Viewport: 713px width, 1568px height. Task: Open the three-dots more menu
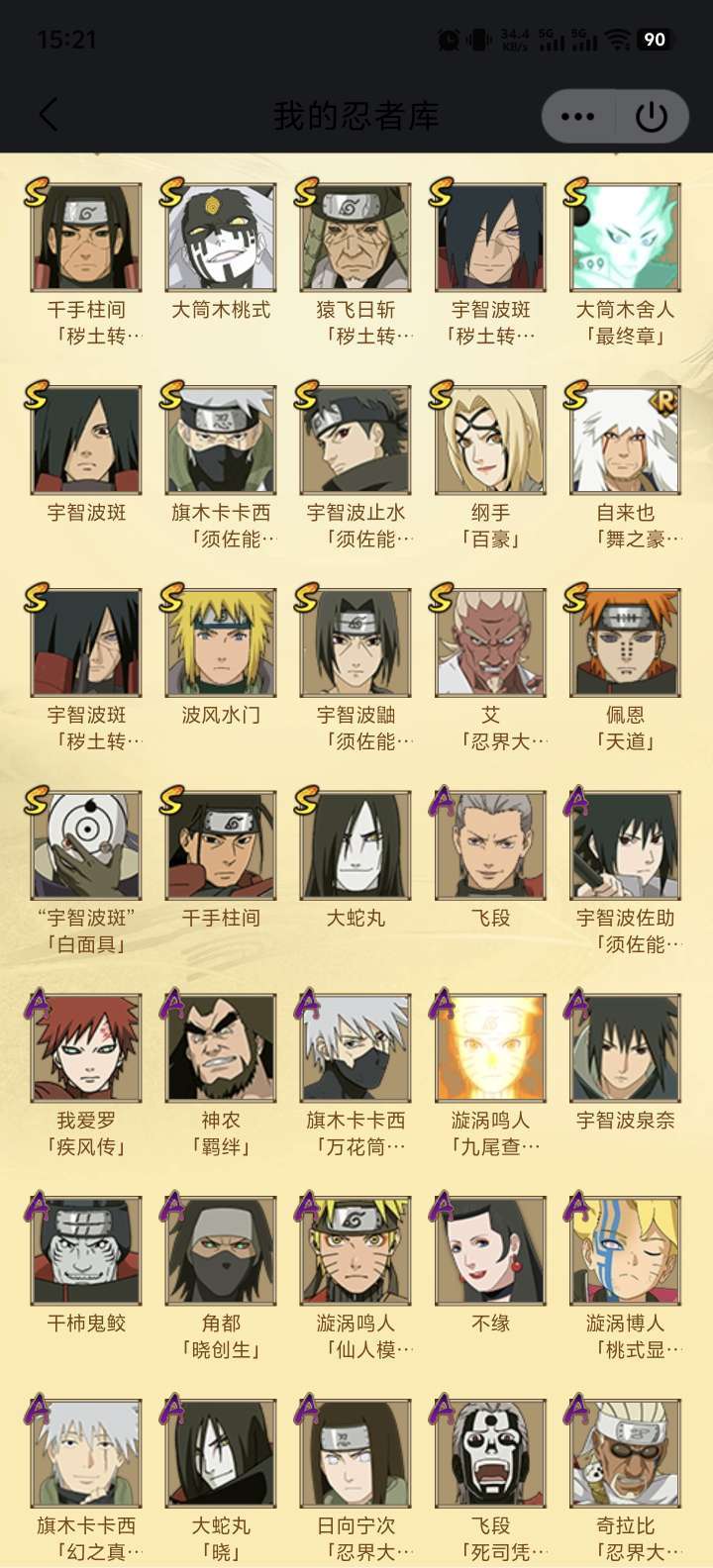[x=578, y=117]
